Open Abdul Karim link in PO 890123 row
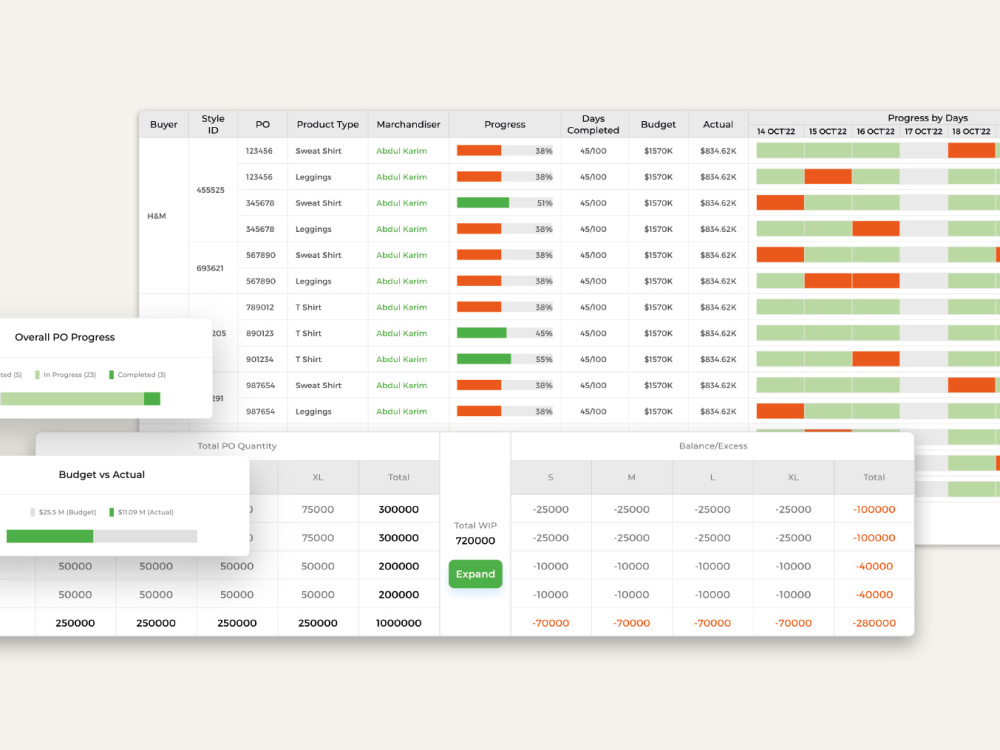 (x=401, y=333)
